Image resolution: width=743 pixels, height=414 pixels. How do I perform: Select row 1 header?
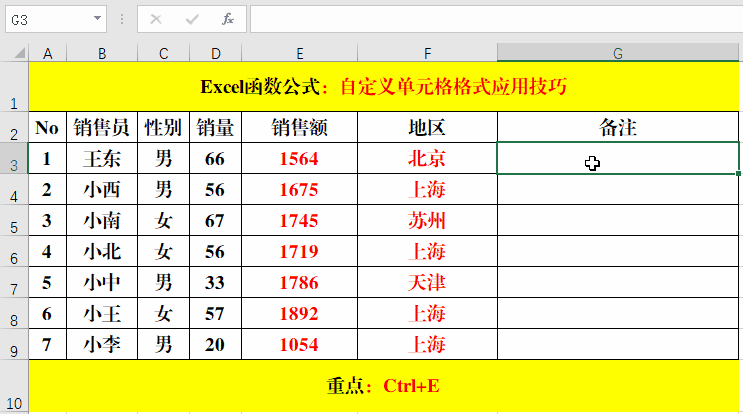14,87
